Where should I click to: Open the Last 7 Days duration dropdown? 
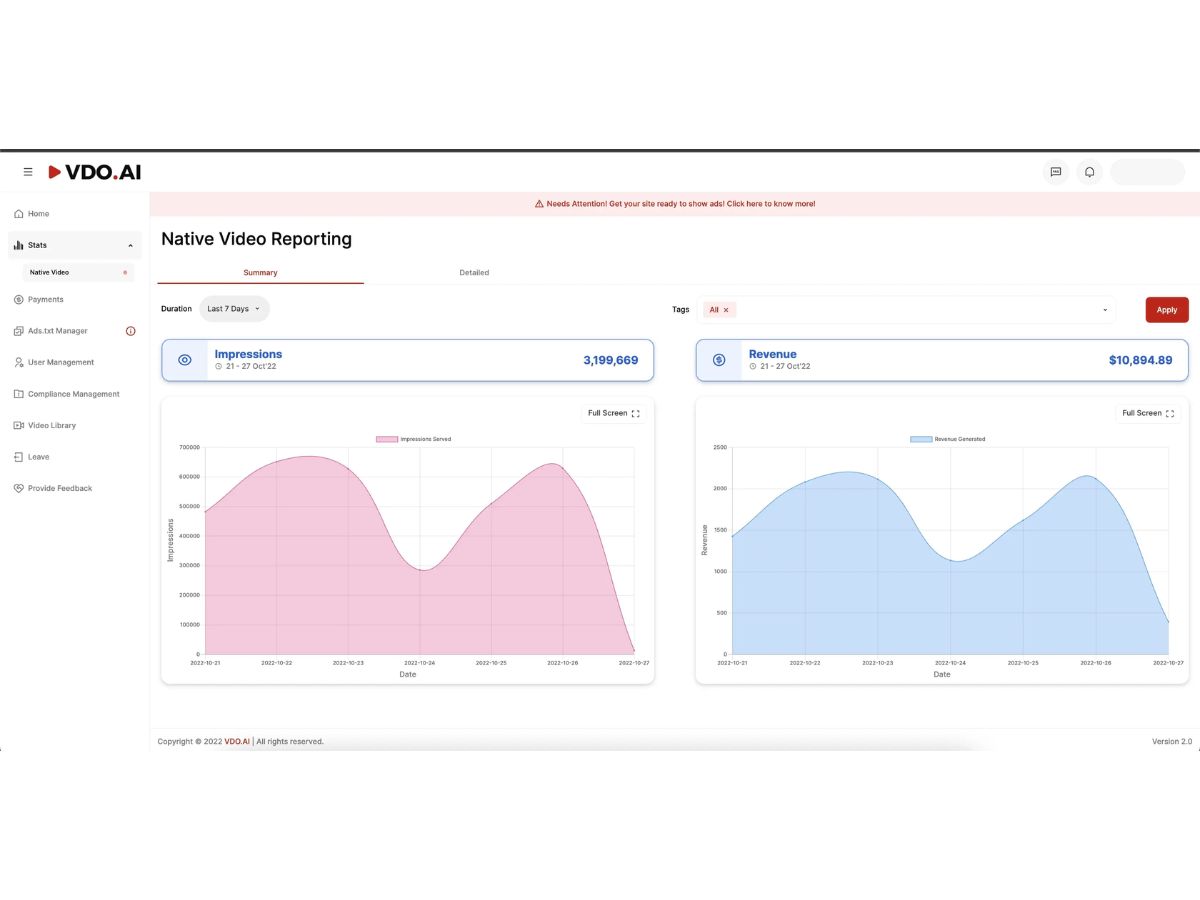(x=234, y=309)
